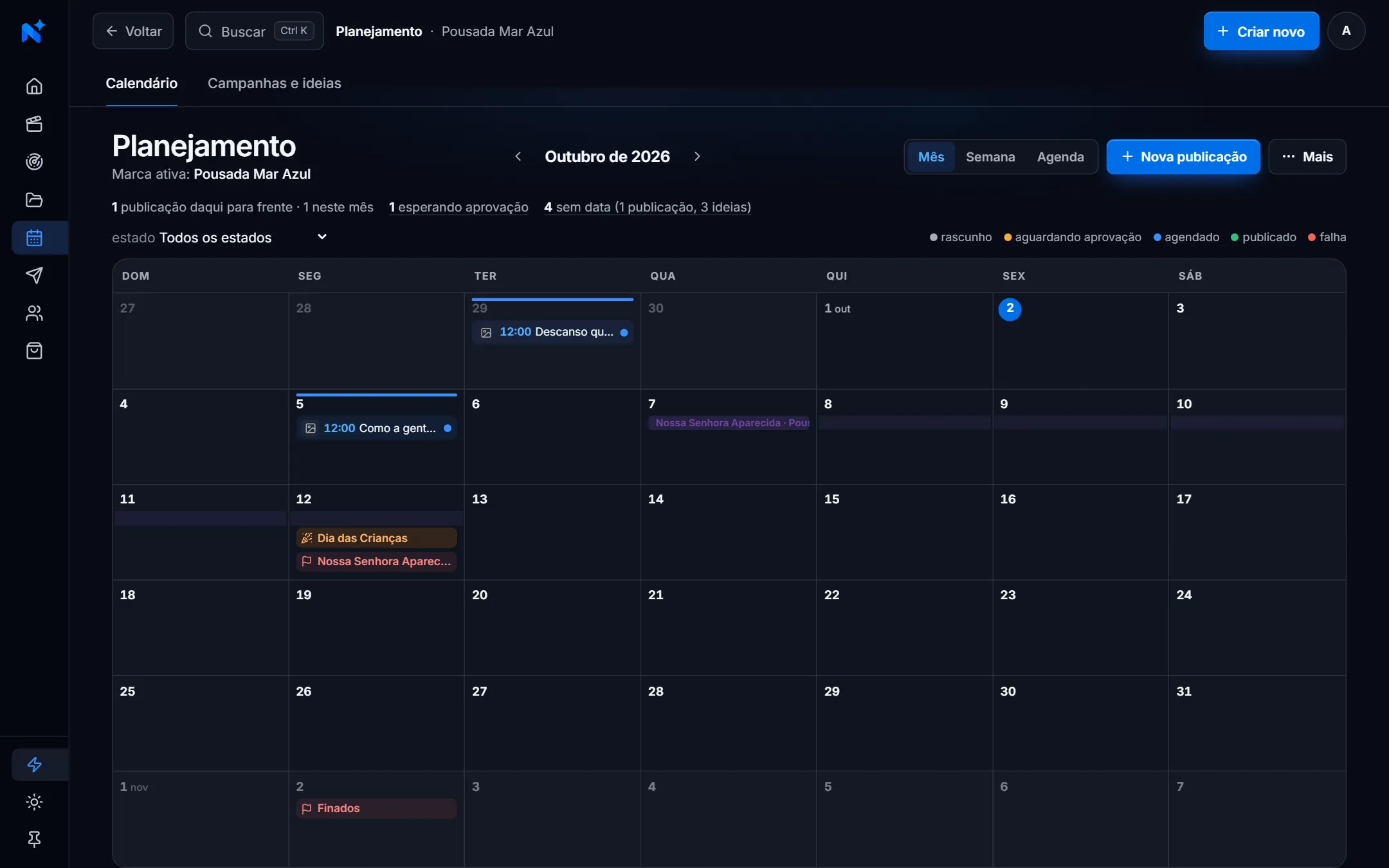Open the home icon in sidebar
This screenshot has height=868, width=1389.
pyautogui.click(x=34, y=86)
